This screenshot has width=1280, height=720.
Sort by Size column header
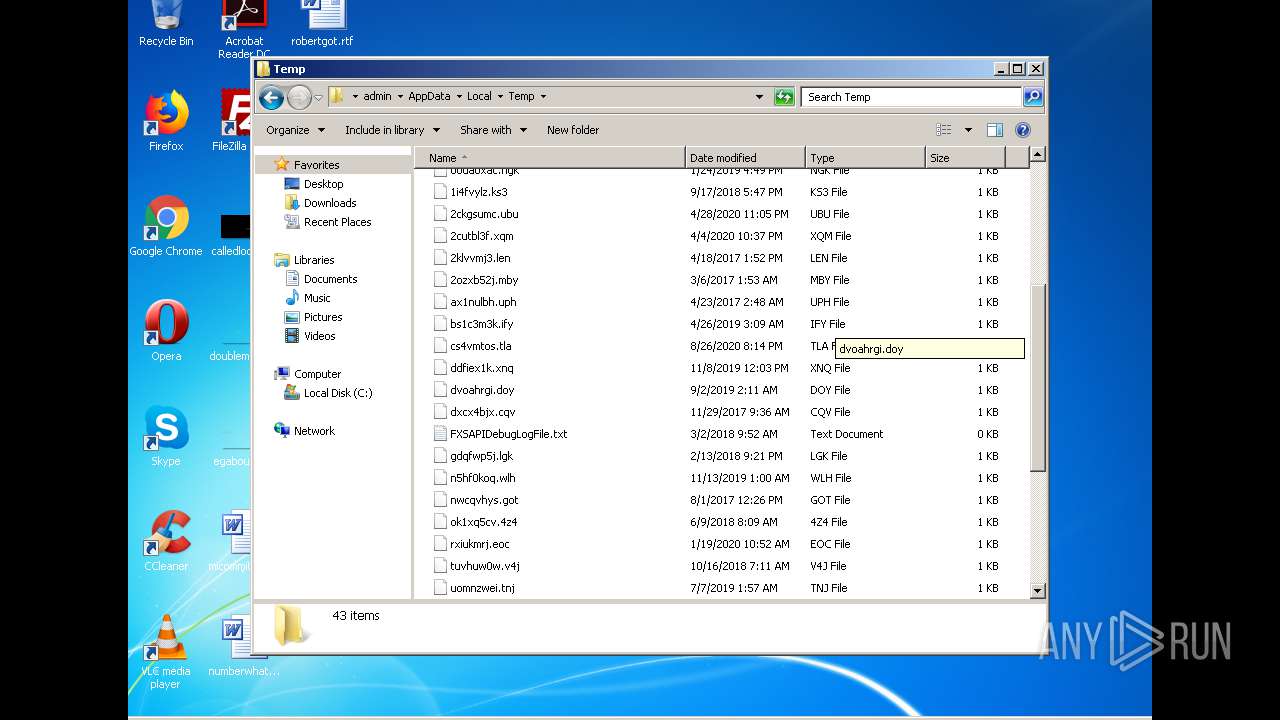pos(965,158)
